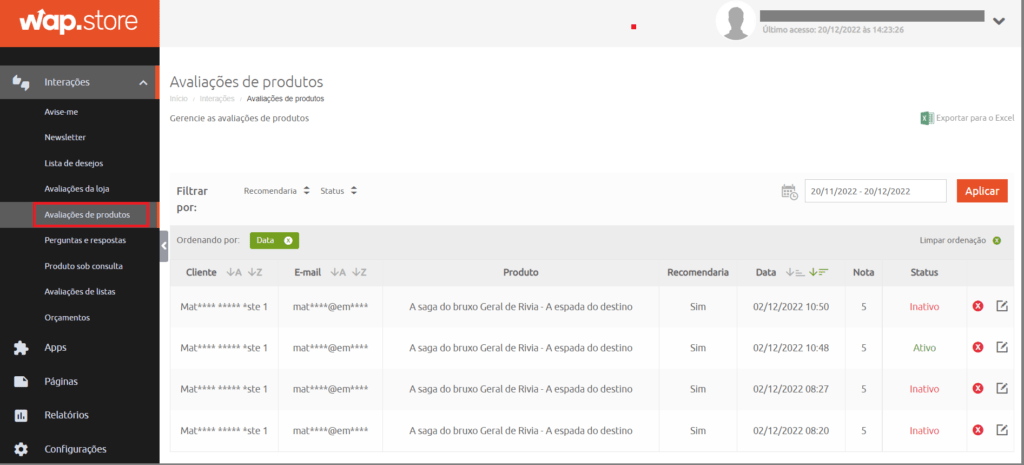Viewport: 1024px width, 465px height.
Task: Collapse the Interações menu section
Action: [x=143, y=82]
